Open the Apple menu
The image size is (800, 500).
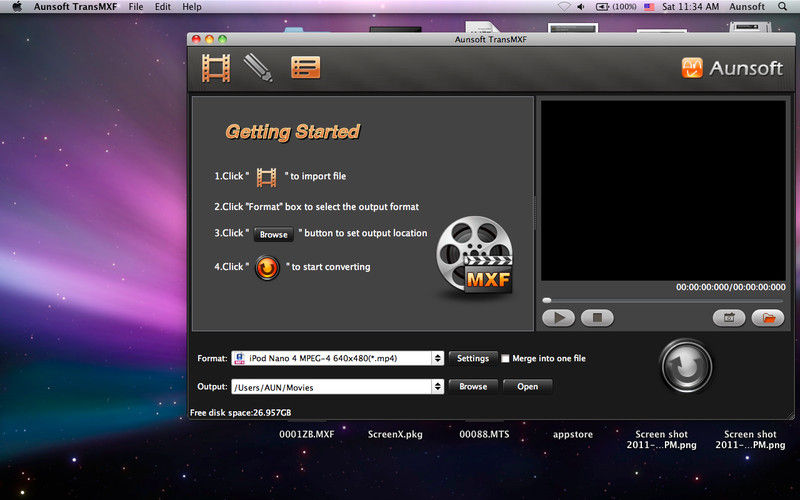(17, 7)
